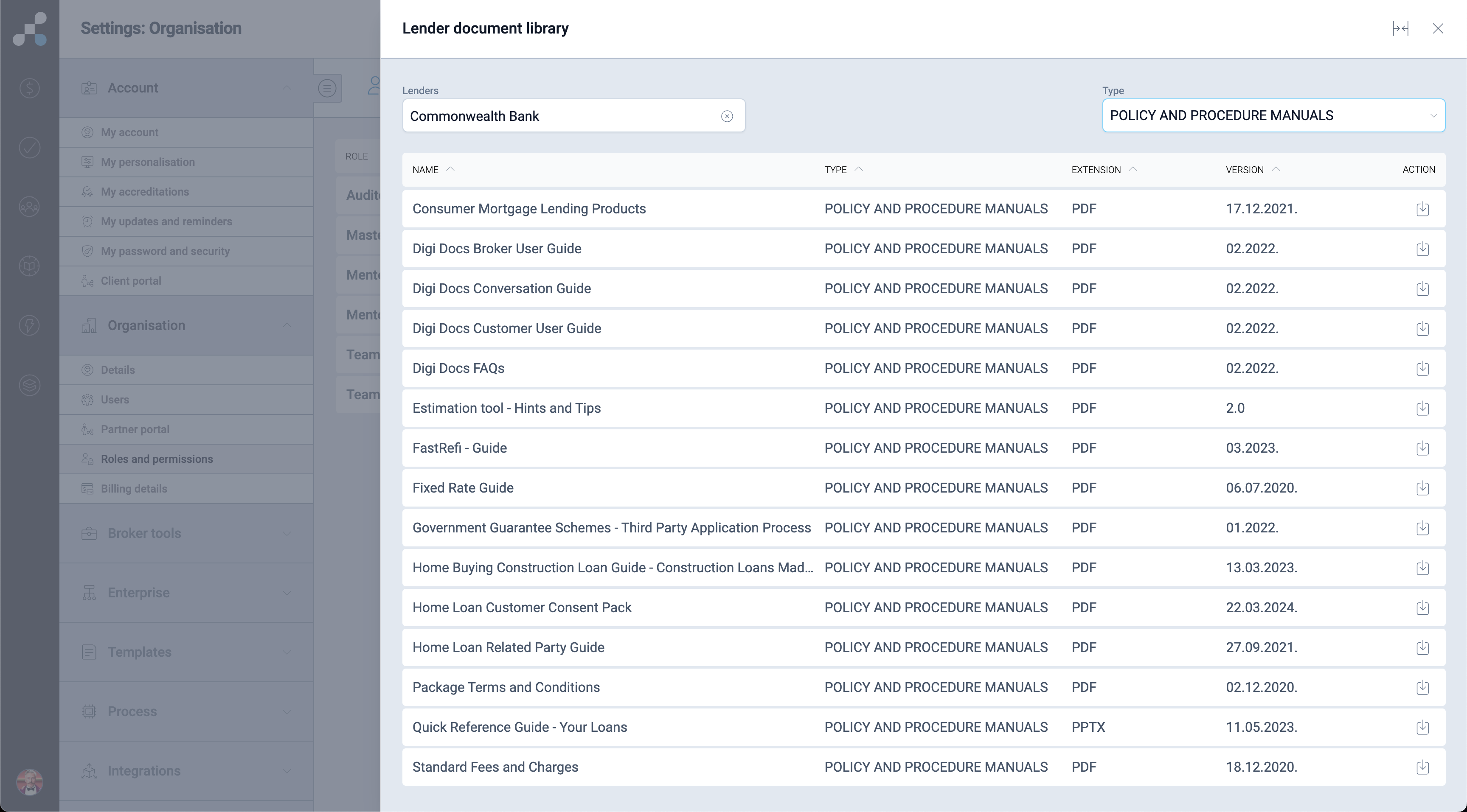1467x812 pixels.
Task: Collapse the side panel width icon
Action: pos(1400,28)
